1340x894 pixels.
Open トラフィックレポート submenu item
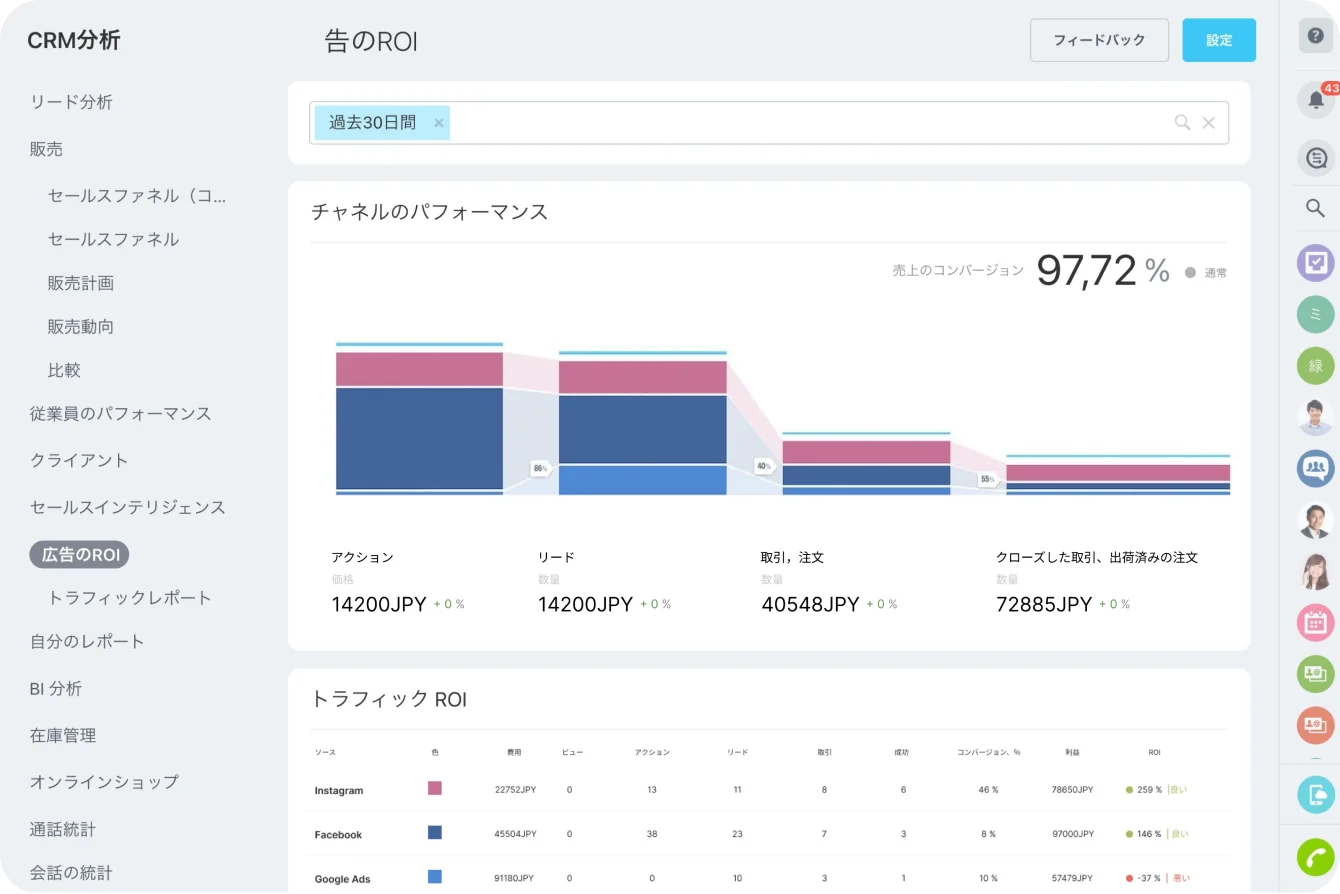click(130, 598)
